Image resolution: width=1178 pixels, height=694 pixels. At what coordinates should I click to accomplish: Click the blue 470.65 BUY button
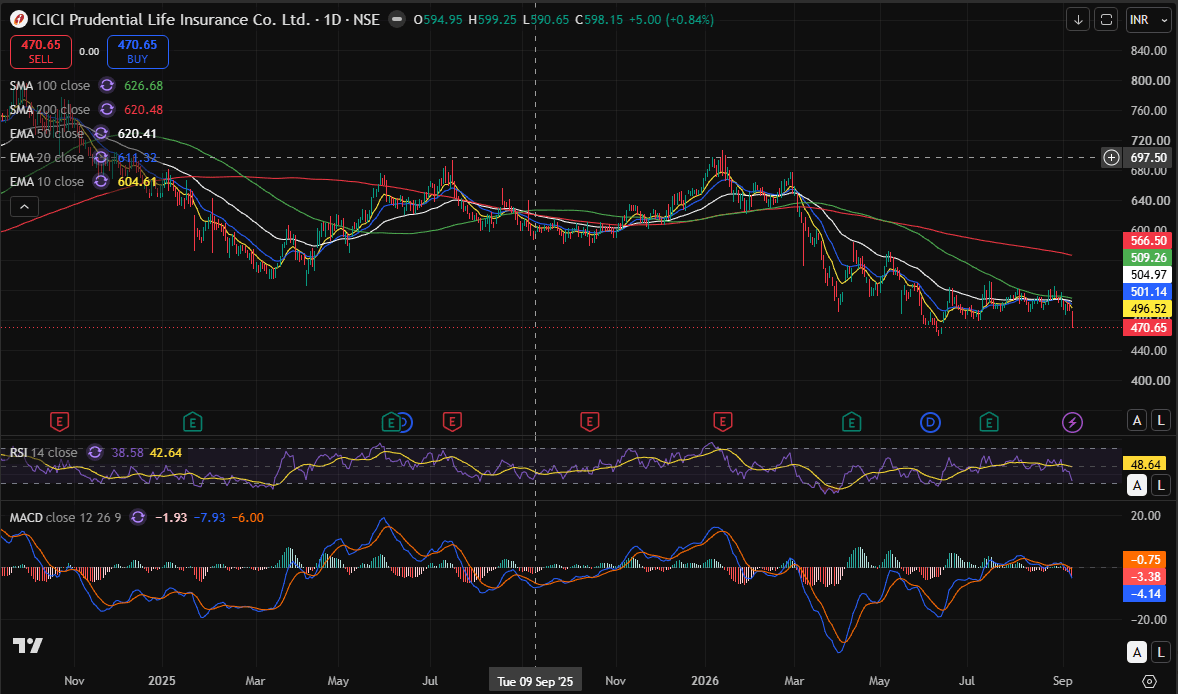[137, 51]
